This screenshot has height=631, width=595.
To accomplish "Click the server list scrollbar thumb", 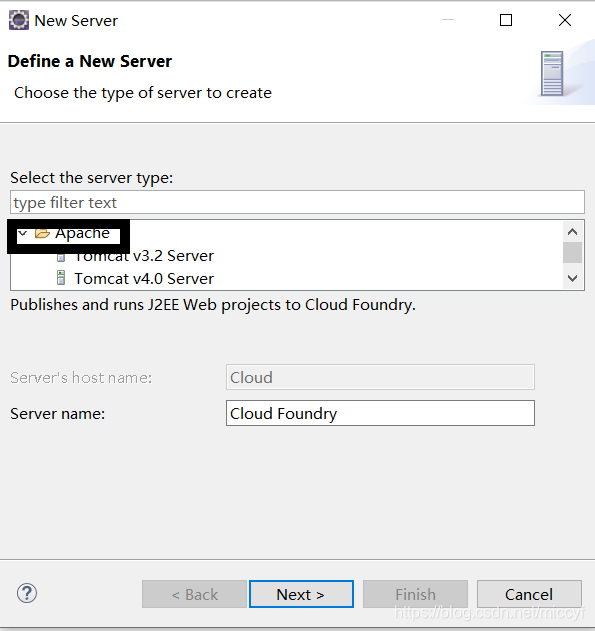I will (572, 252).
